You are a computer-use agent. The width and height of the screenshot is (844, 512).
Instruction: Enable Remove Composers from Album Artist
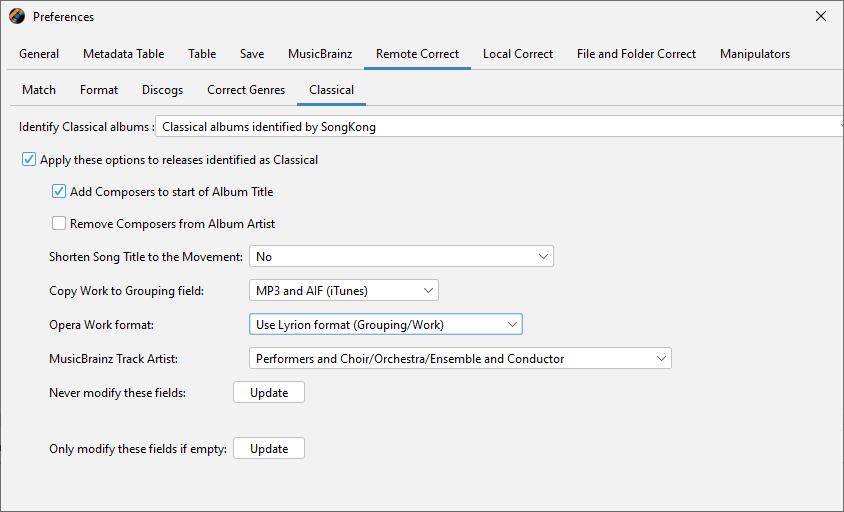[x=59, y=224]
